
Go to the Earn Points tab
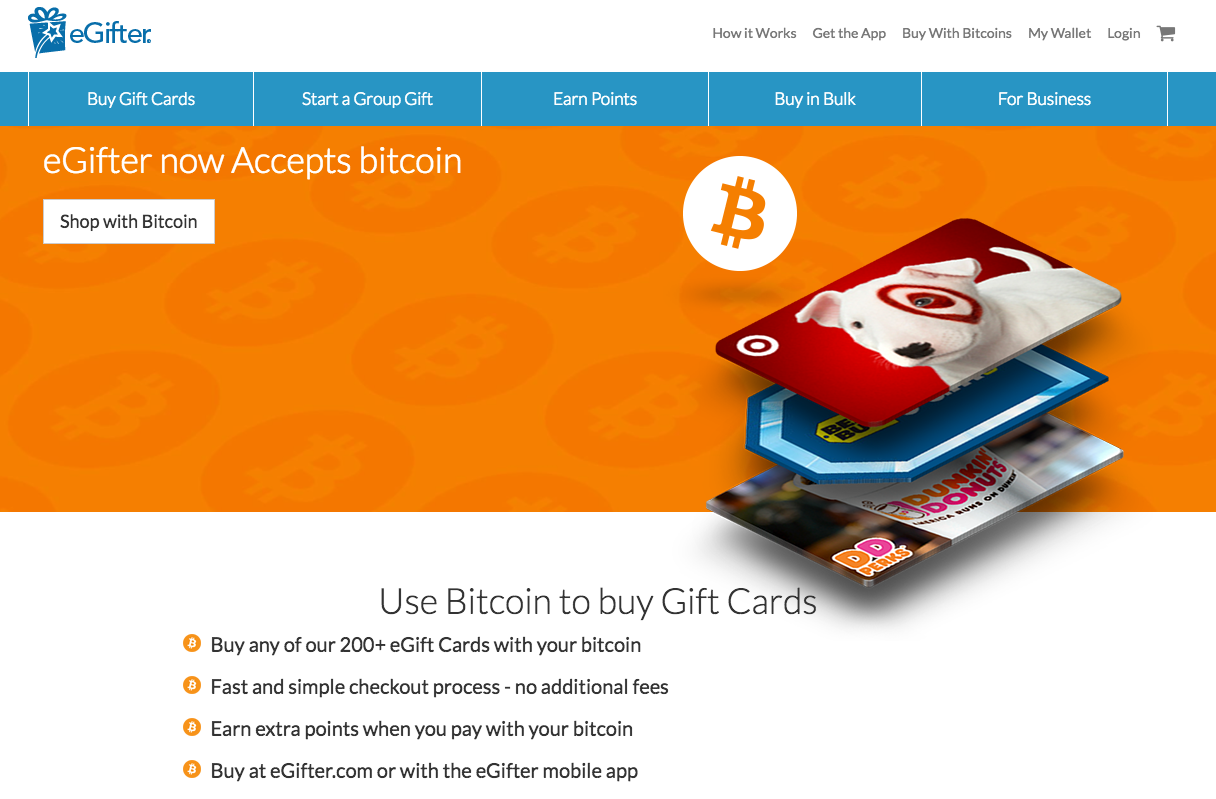pos(595,99)
